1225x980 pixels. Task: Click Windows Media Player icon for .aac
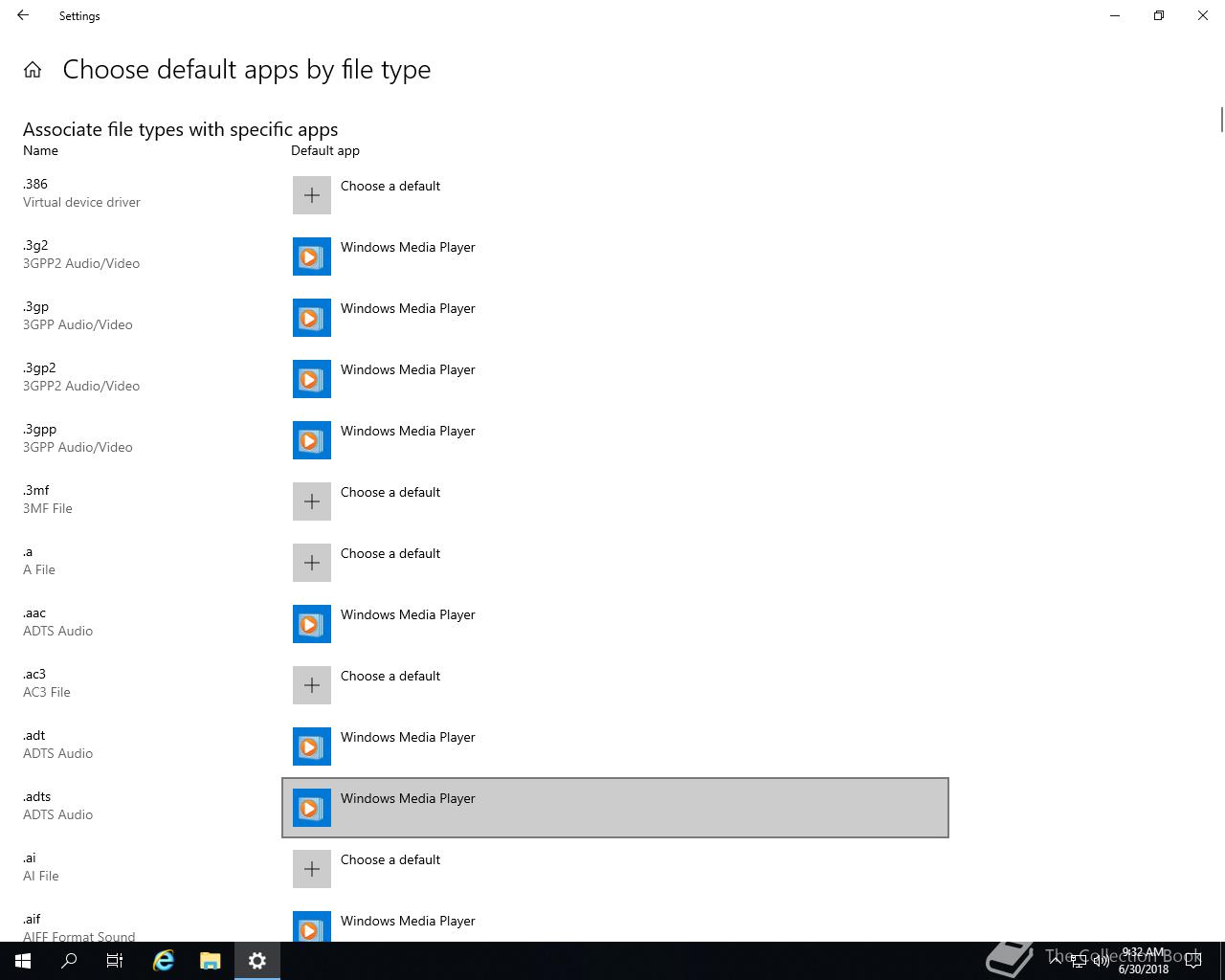[312, 624]
